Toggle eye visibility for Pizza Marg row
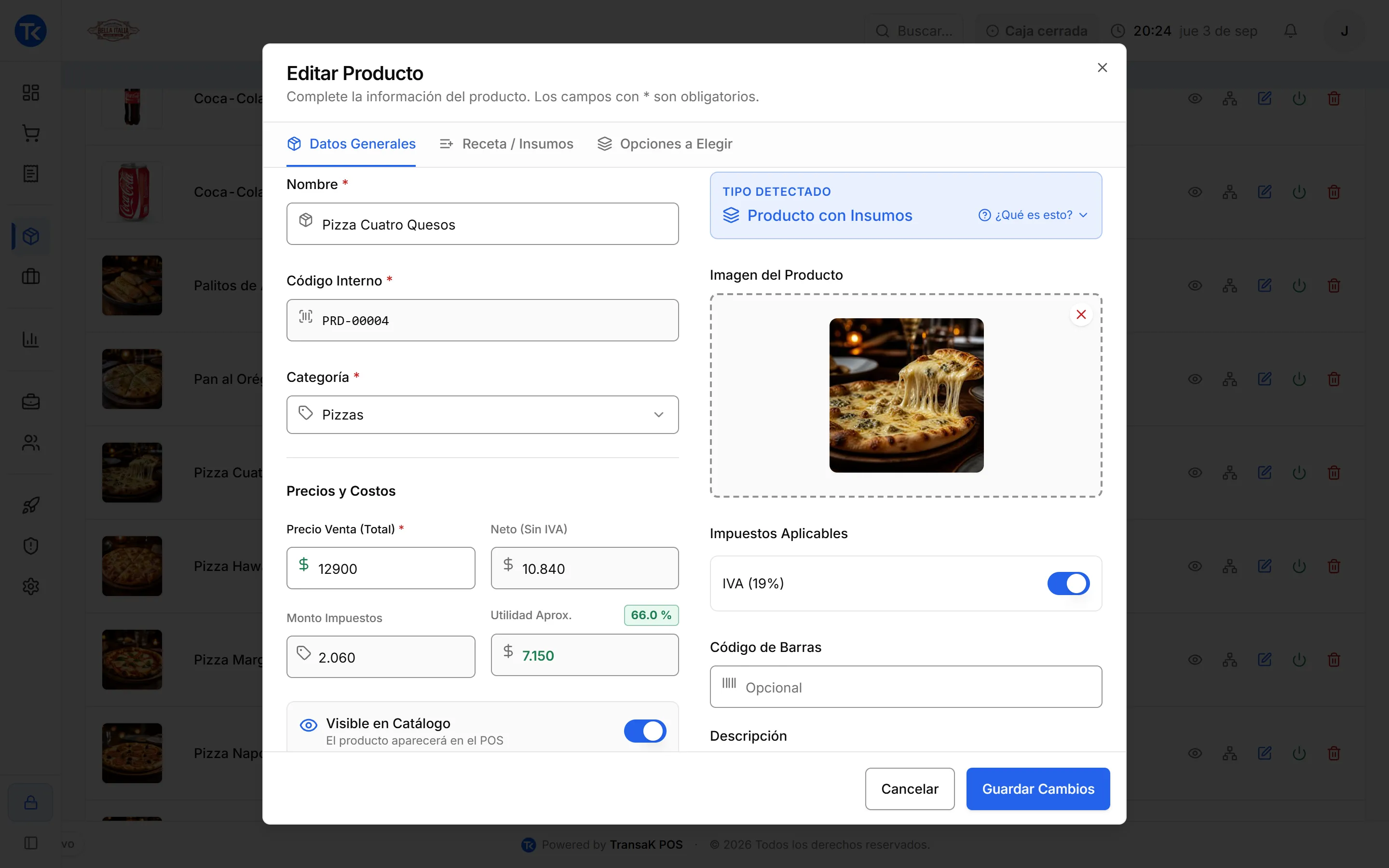The width and height of the screenshot is (1389, 868). tap(1195, 660)
